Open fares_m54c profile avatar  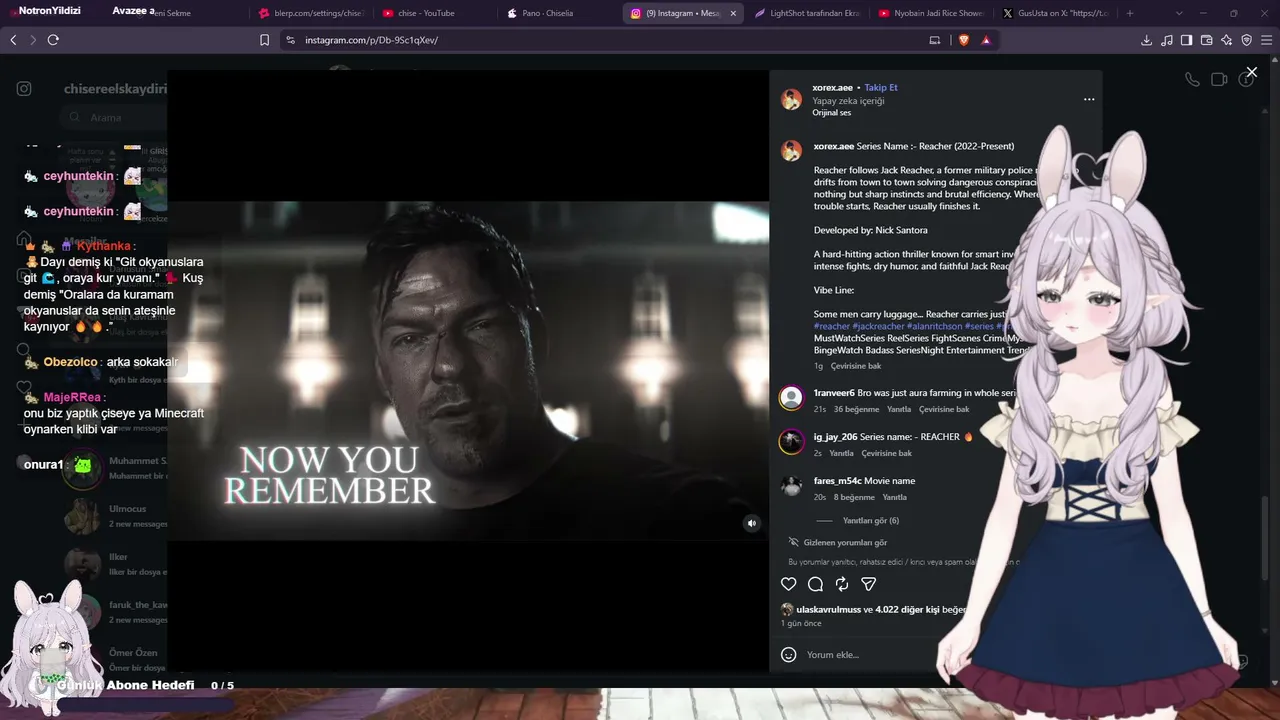(791, 485)
